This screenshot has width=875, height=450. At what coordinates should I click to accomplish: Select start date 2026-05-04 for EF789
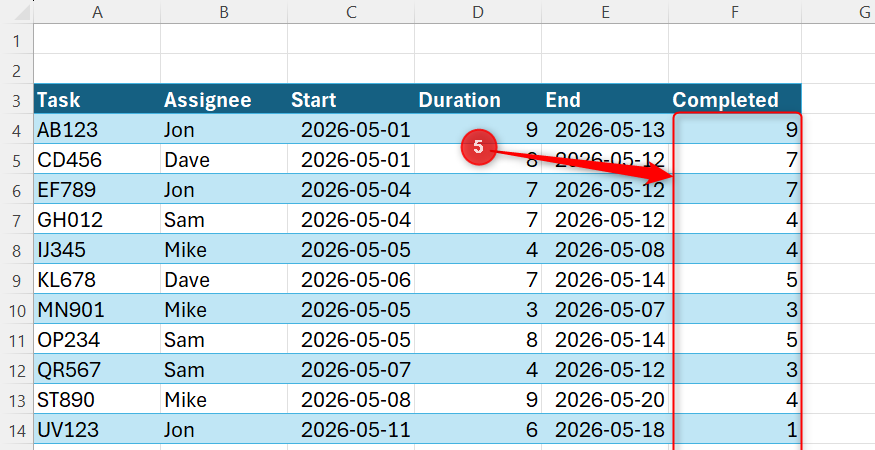(x=351, y=190)
